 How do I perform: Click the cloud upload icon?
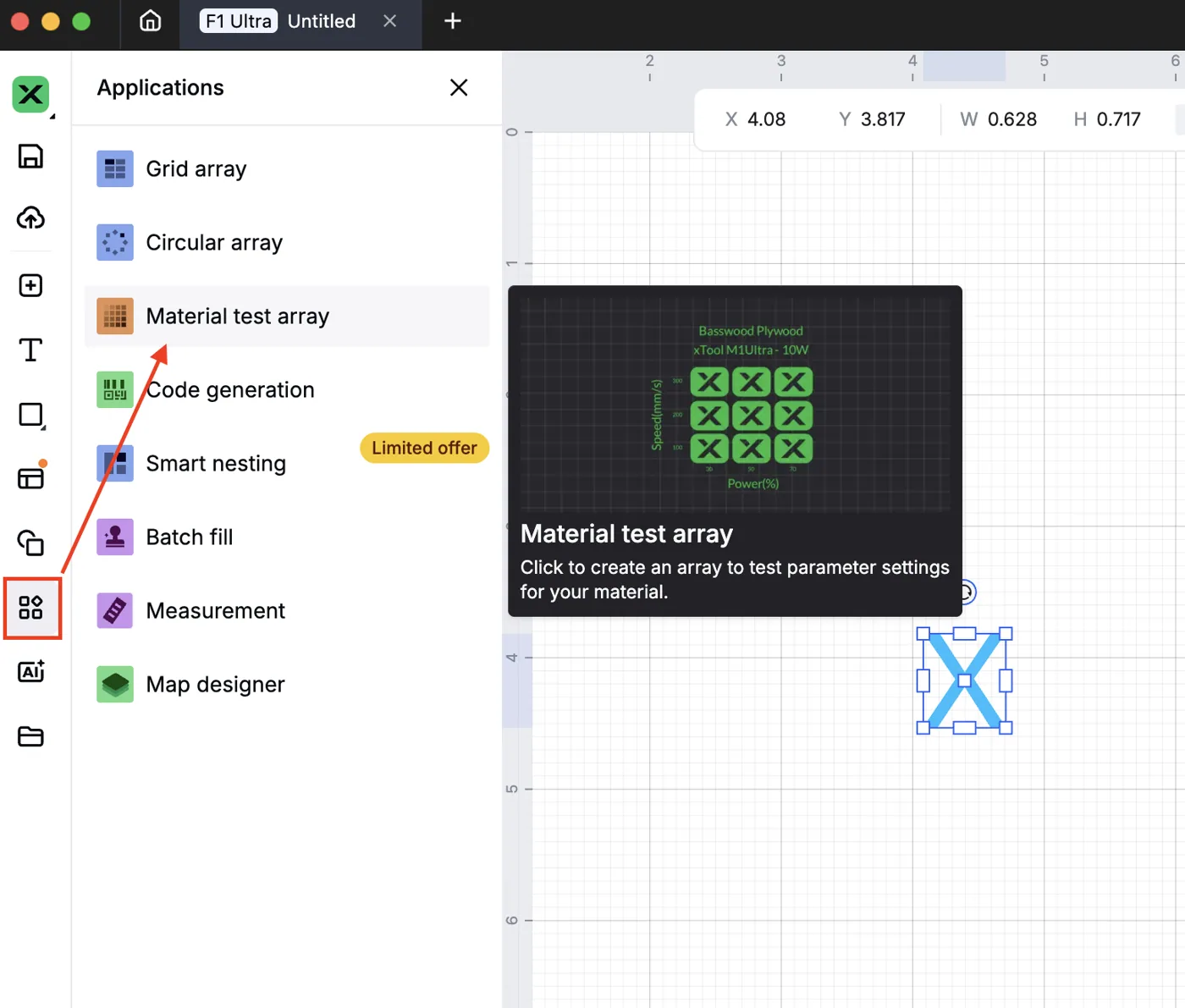[x=31, y=218]
